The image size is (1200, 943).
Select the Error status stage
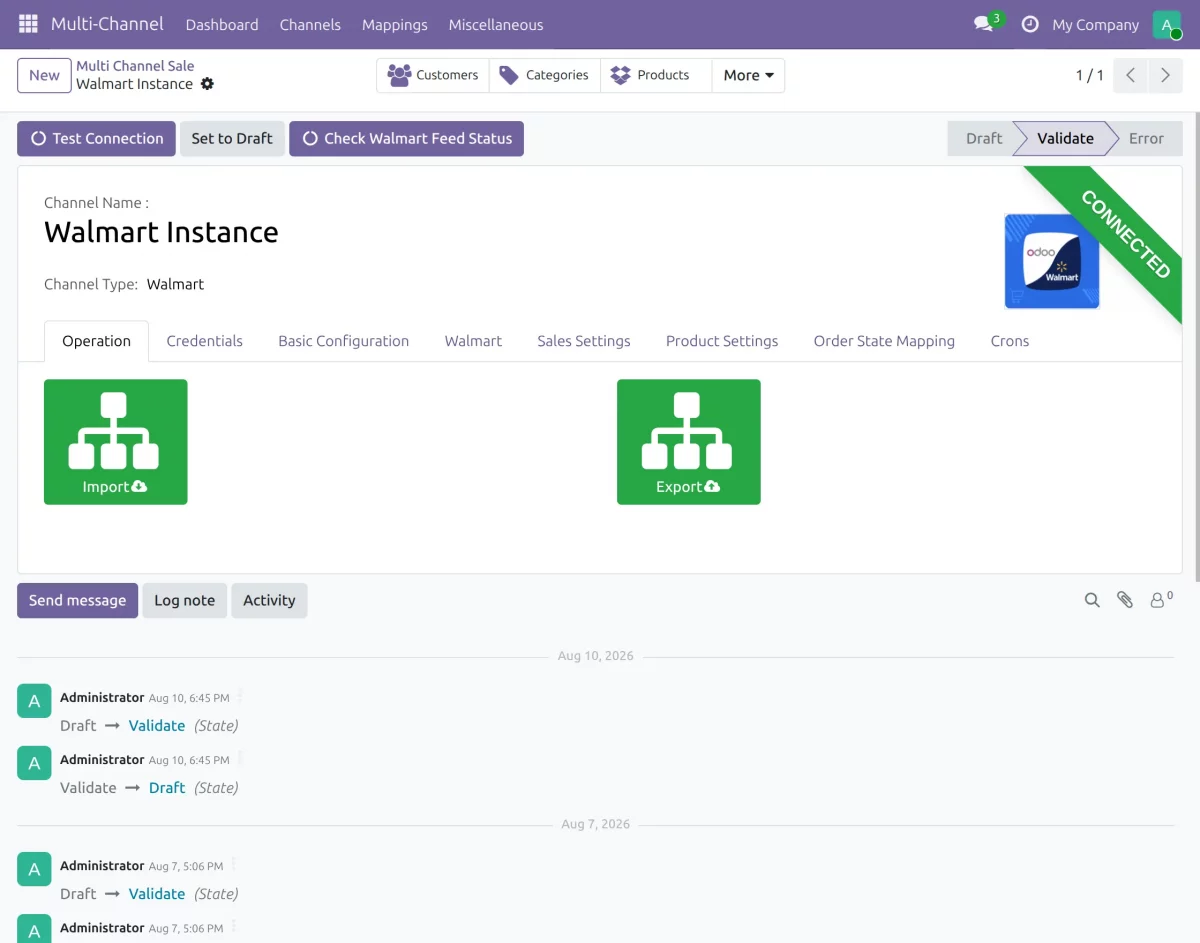[x=1146, y=138]
